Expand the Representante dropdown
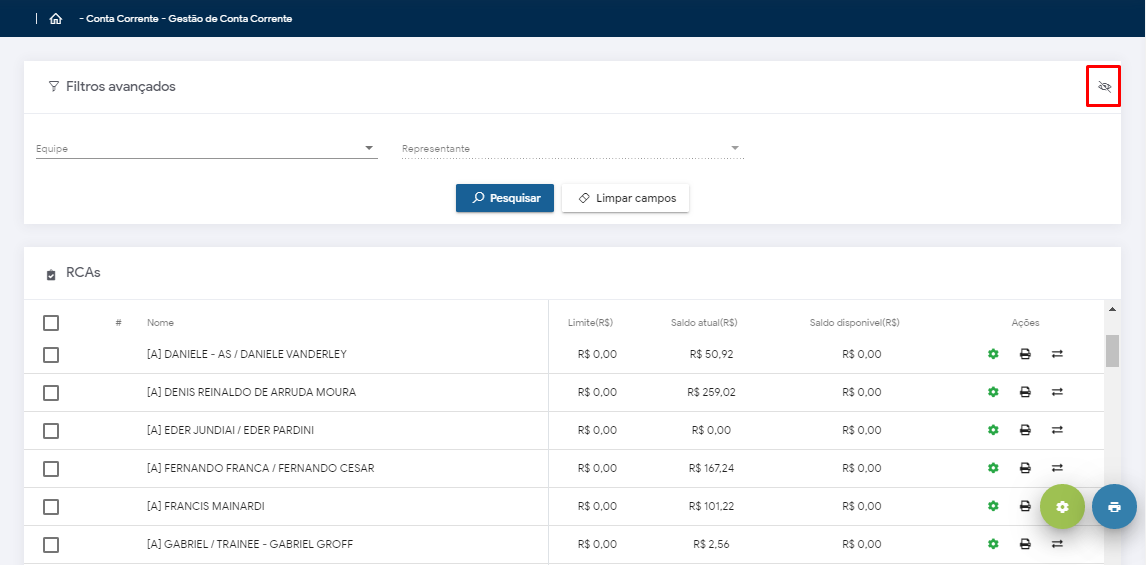 pyautogui.click(x=572, y=149)
